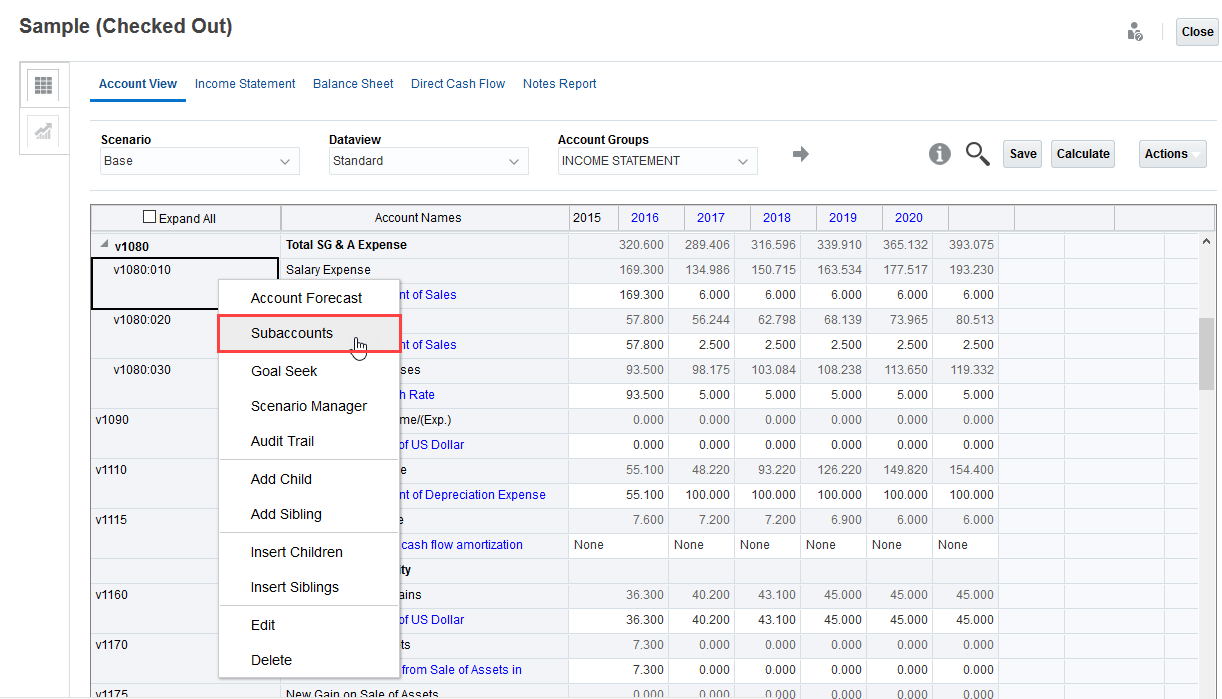
Task: Collapse the v1080 account group triangle
Action: pyautogui.click(x=104, y=245)
